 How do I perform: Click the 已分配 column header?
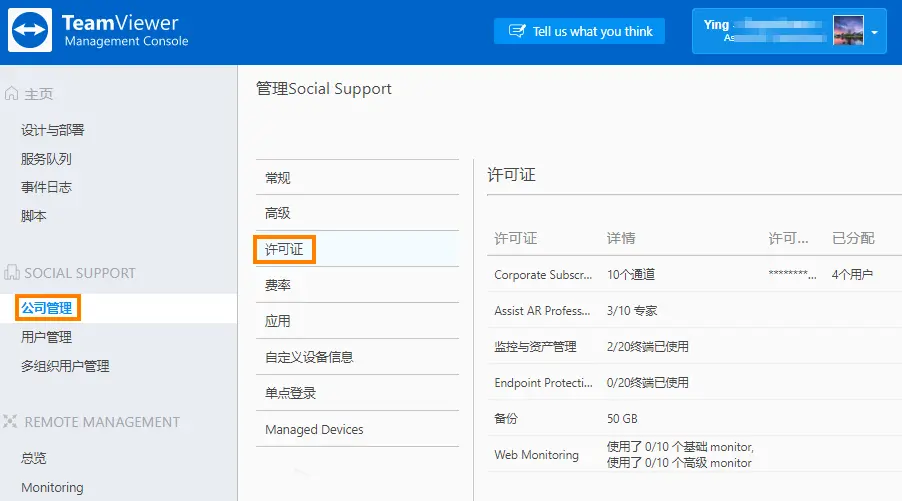853,238
